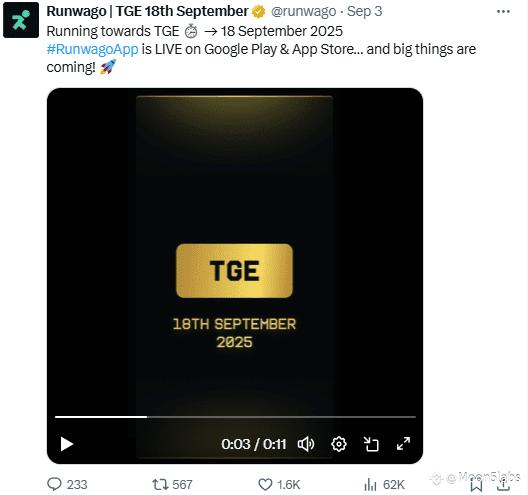The height and width of the screenshot is (495, 528).
Task: Expand the video to fullscreen
Action: (403, 444)
